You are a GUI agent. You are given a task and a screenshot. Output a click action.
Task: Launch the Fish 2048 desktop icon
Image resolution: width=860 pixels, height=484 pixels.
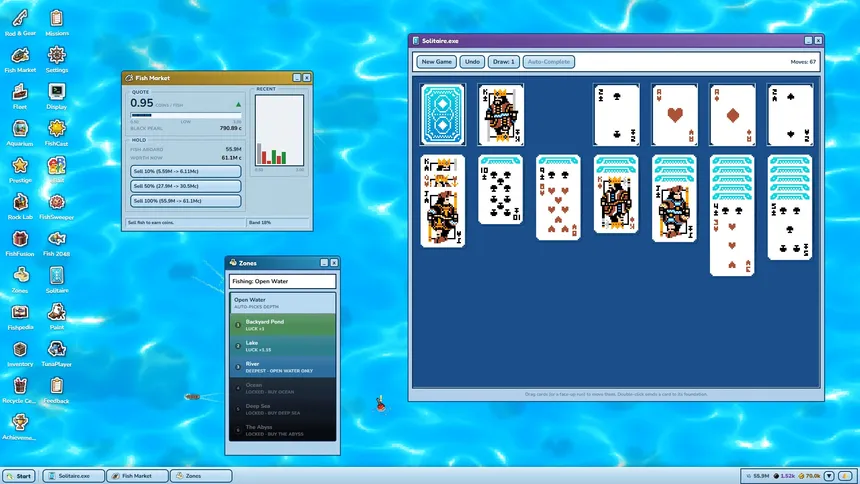(x=56, y=243)
